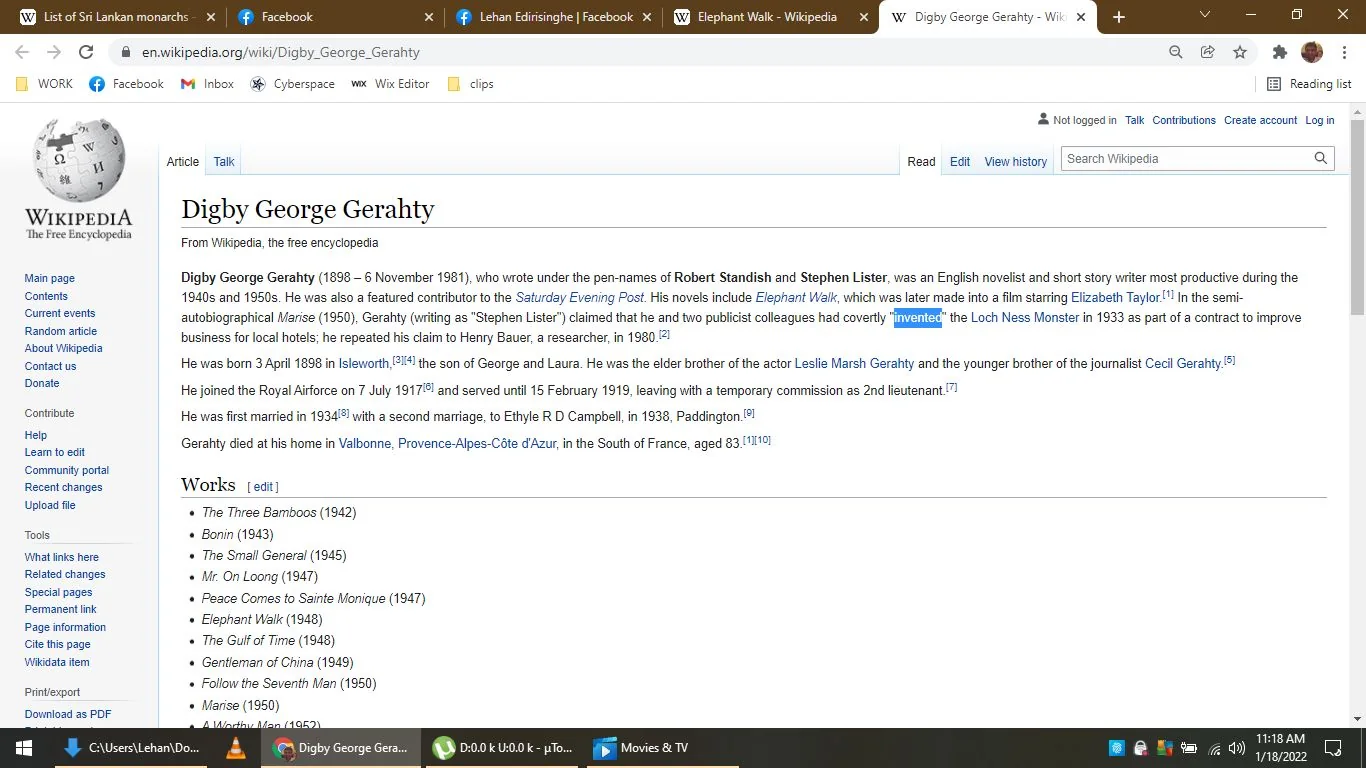Image resolution: width=1366 pixels, height=768 pixels.
Task: Click the Wi-Fi network tray icon
Action: [1214, 748]
